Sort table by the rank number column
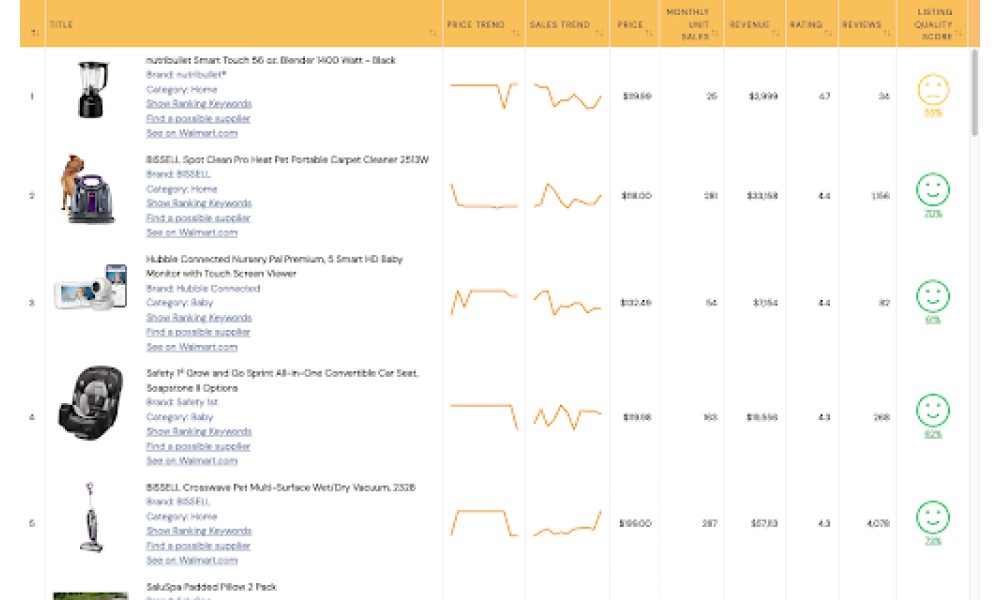 tap(34, 33)
